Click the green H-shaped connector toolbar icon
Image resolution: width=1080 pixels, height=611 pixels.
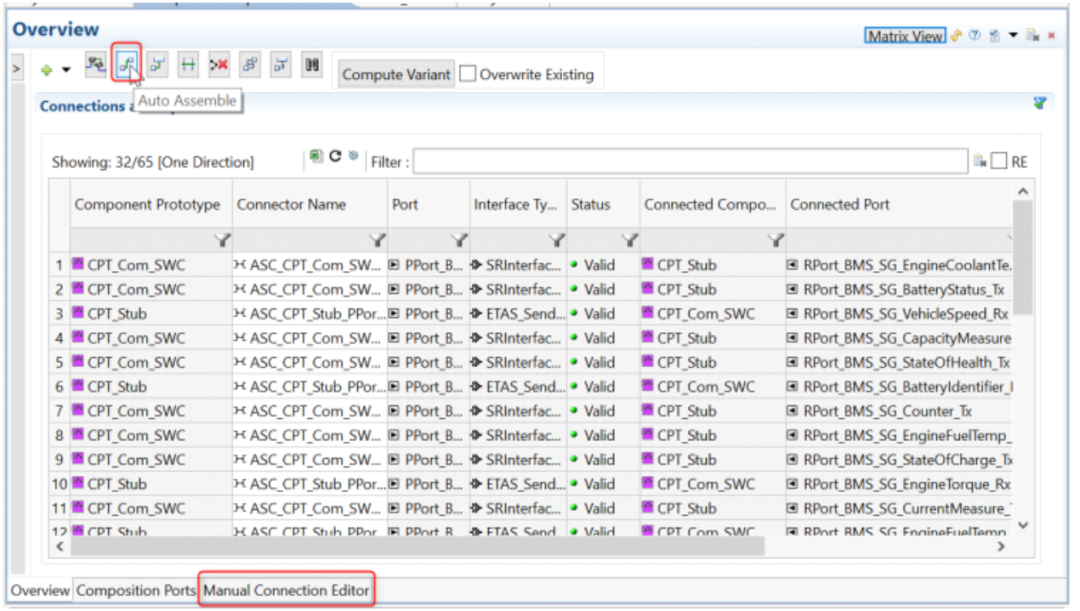(x=187, y=65)
